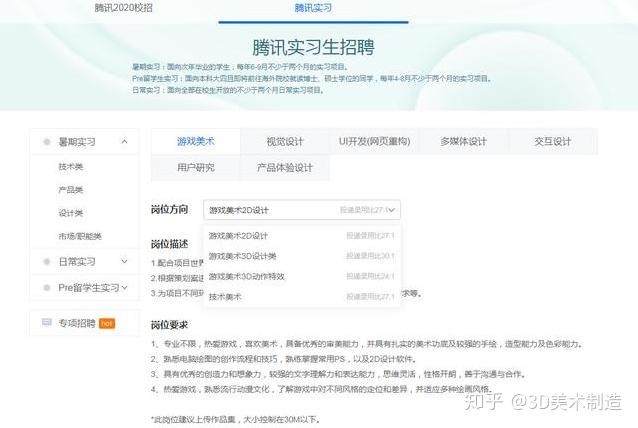This screenshot has height=428, width=638.
Task: Open the 岗位方向 dropdown box
Action: click(302, 210)
